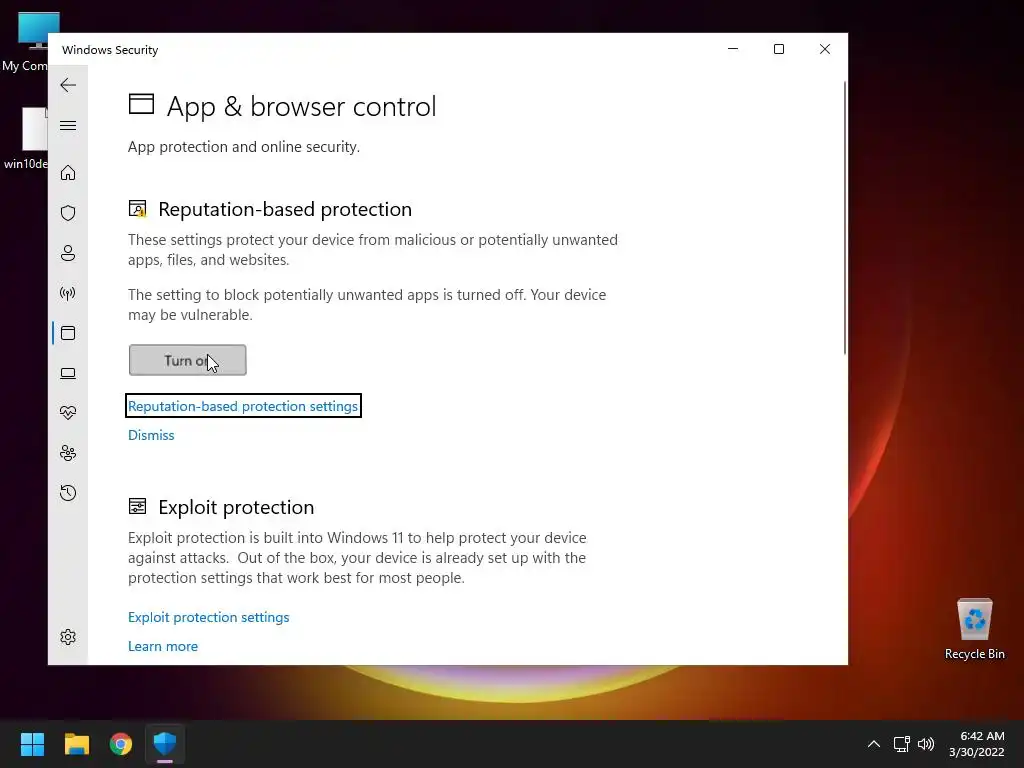Click Windows Security taskbar icon
Screen dimensions: 1024x768
click(x=165, y=744)
